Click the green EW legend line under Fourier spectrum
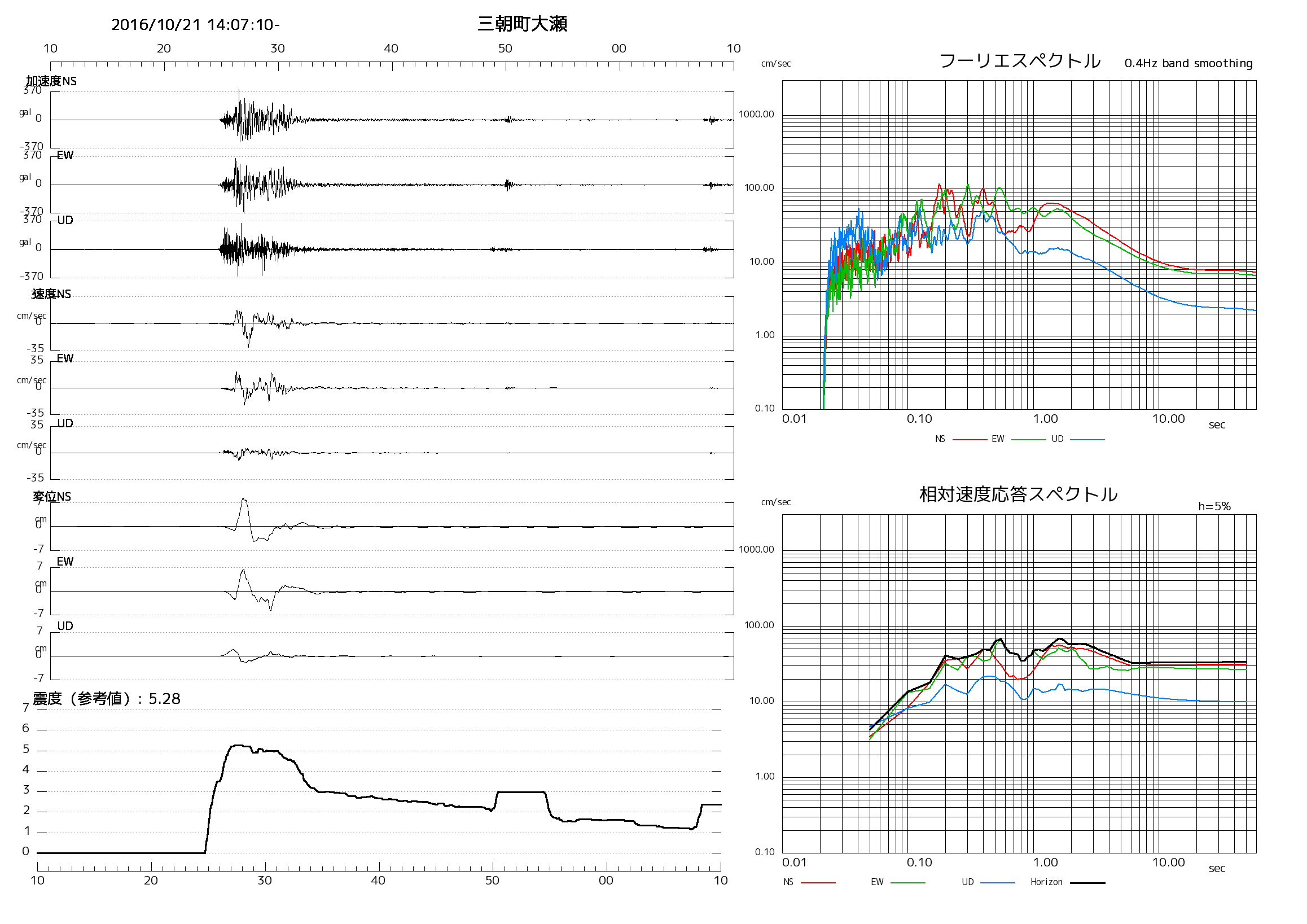 pos(1028,440)
